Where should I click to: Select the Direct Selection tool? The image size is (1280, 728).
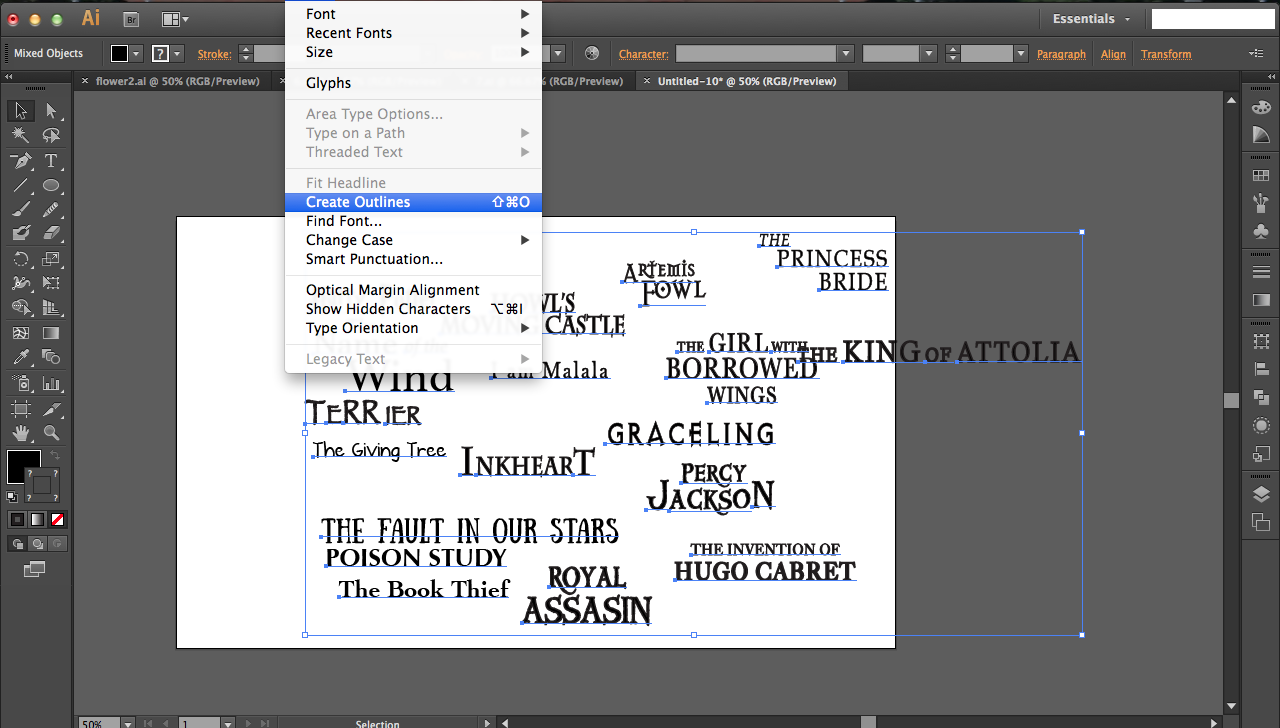click(x=51, y=110)
